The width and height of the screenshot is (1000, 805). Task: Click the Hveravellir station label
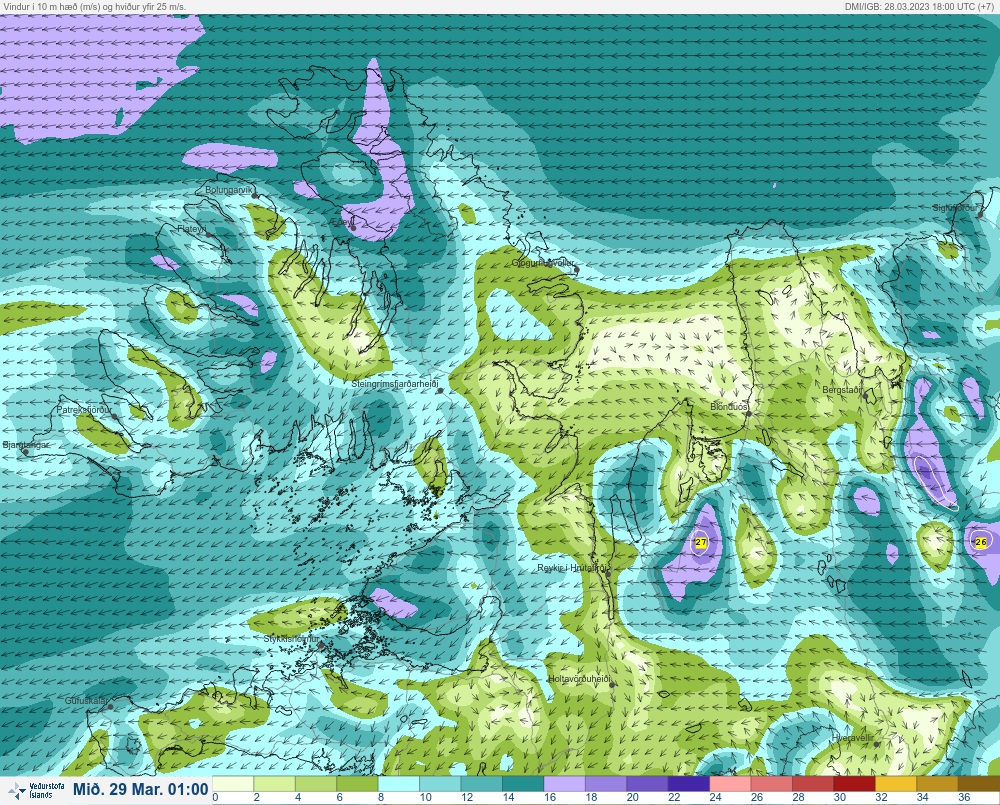853,738
